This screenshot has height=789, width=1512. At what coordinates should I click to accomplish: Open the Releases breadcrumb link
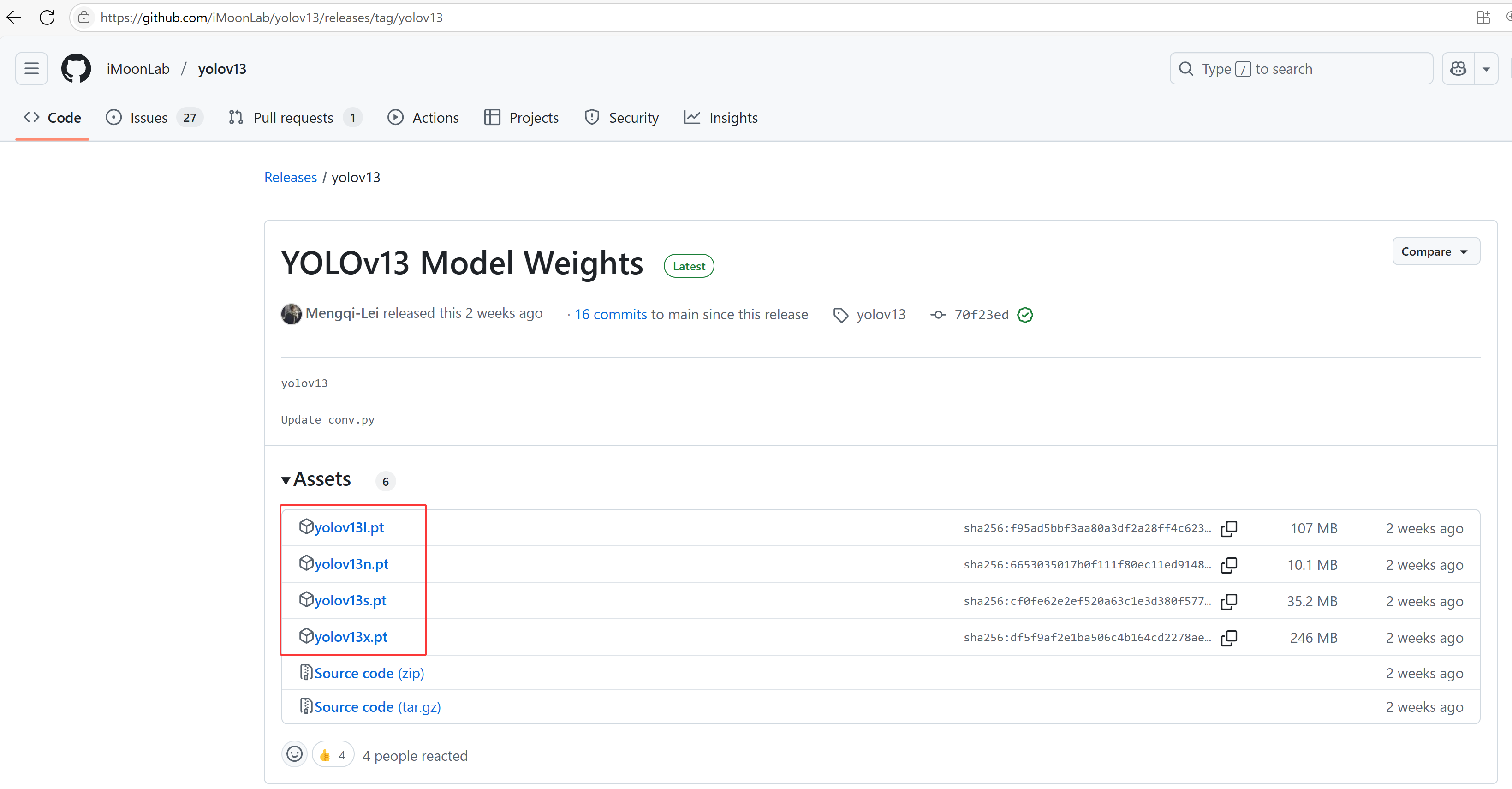click(291, 177)
